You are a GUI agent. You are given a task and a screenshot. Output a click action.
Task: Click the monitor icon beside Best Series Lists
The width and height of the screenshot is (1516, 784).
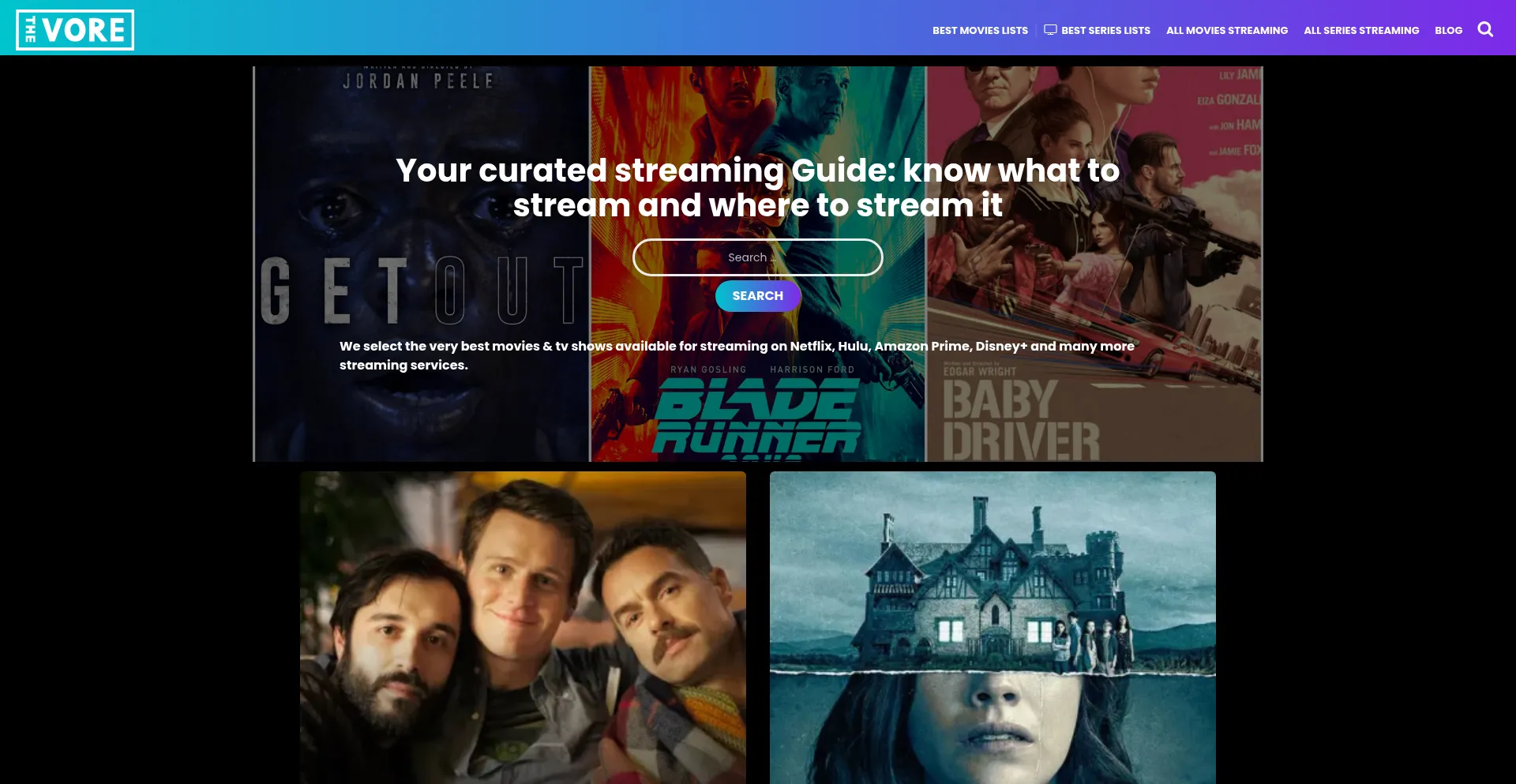click(1050, 30)
